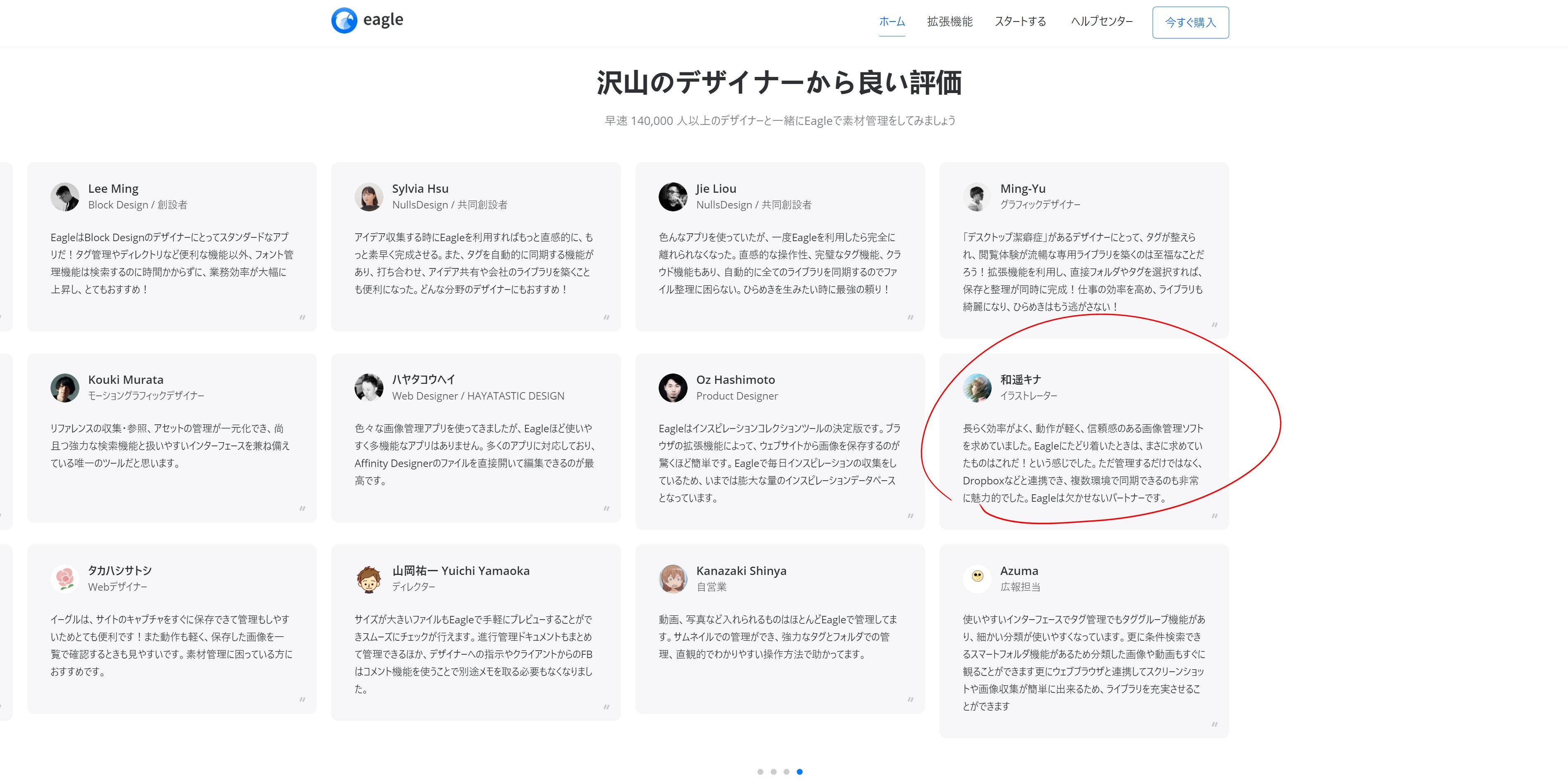Click Oz Hashimoto's avatar
The image size is (1568, 783).
[x=673, y=388]
